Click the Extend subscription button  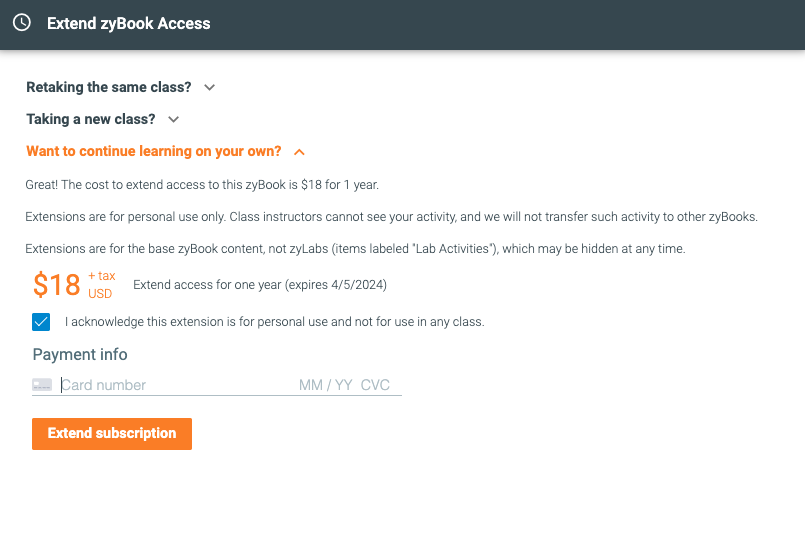pos(112,434)
